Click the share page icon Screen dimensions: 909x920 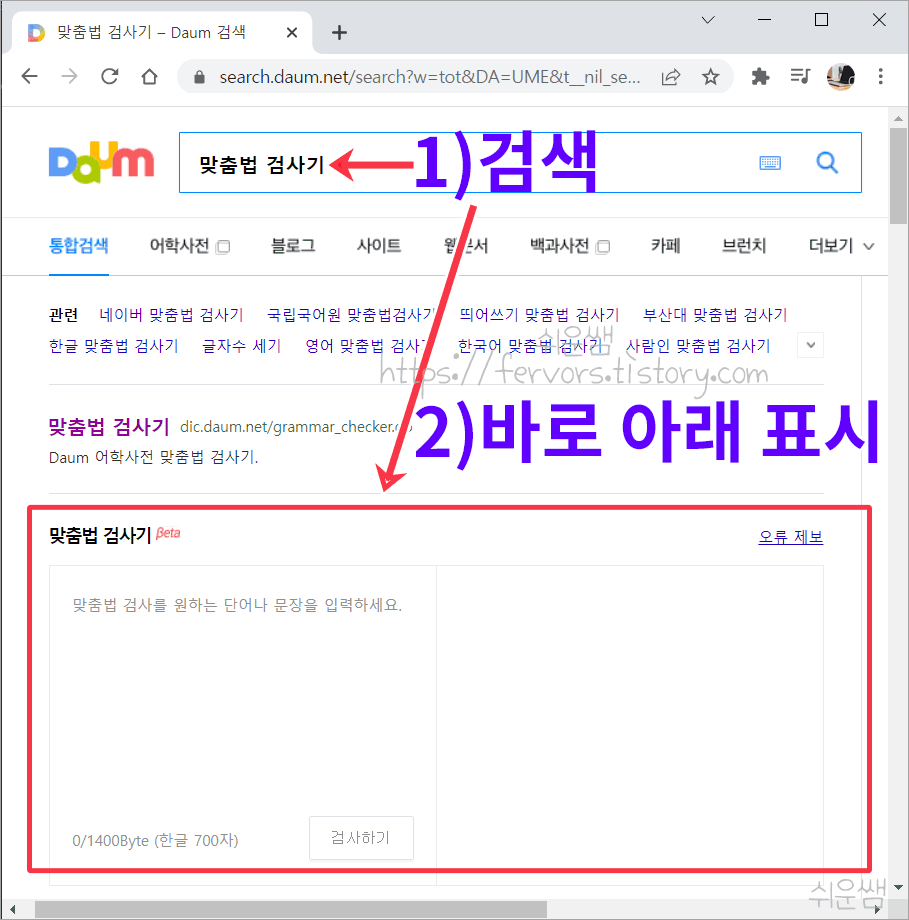coord(671,77)
